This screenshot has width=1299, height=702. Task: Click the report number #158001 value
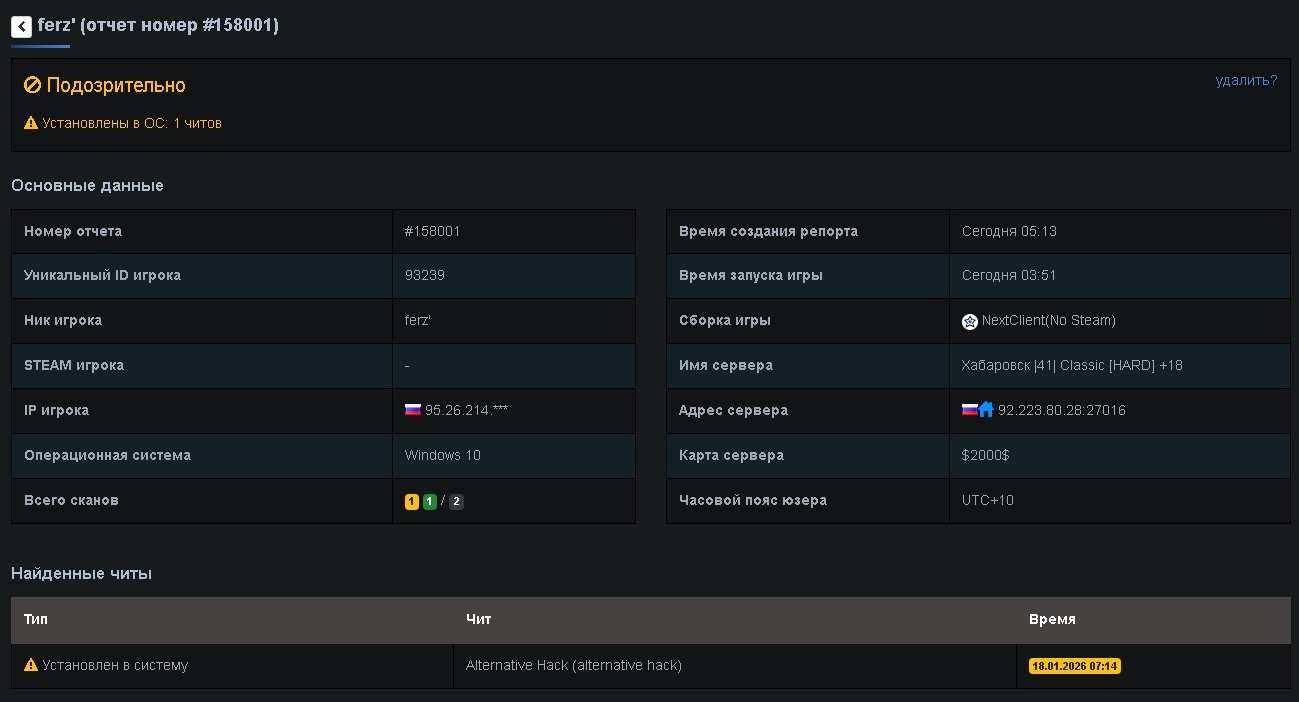432,231
